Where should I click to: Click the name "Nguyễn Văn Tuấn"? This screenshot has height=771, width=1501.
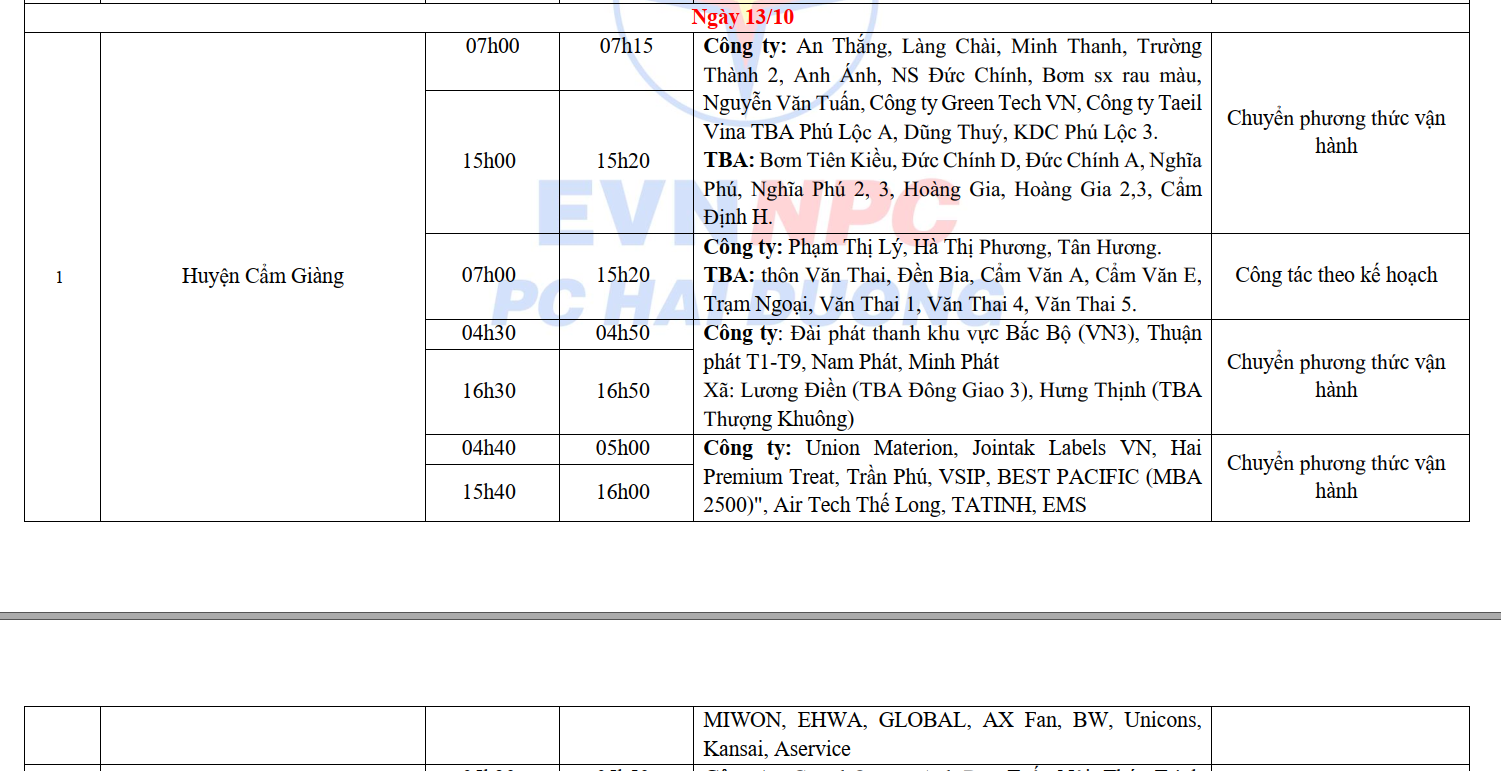pos(782,103)
